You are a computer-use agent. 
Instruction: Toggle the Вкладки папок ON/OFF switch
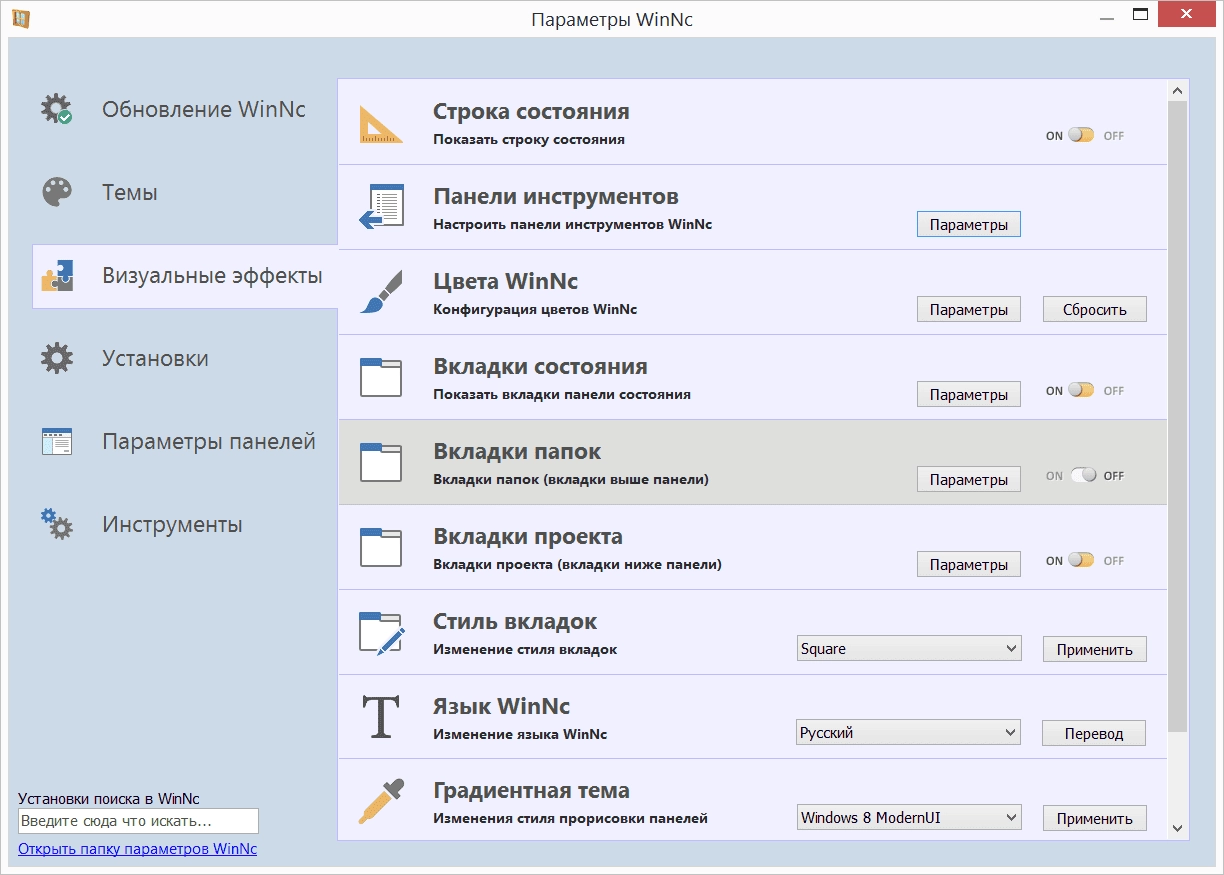[x=1084, y=475]
